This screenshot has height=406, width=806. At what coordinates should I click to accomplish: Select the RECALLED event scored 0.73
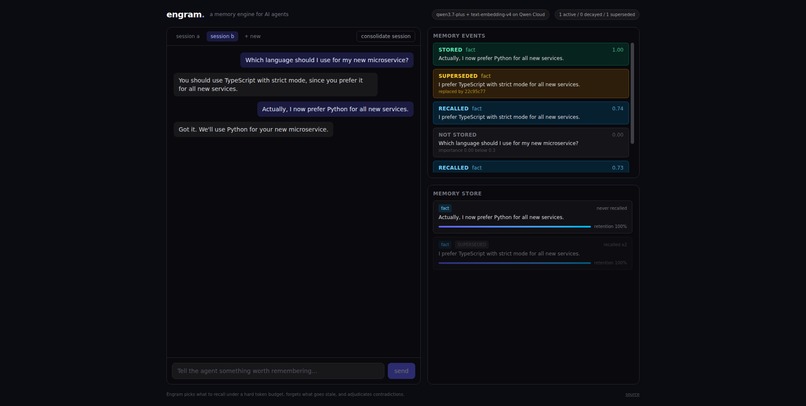[531, 167]
